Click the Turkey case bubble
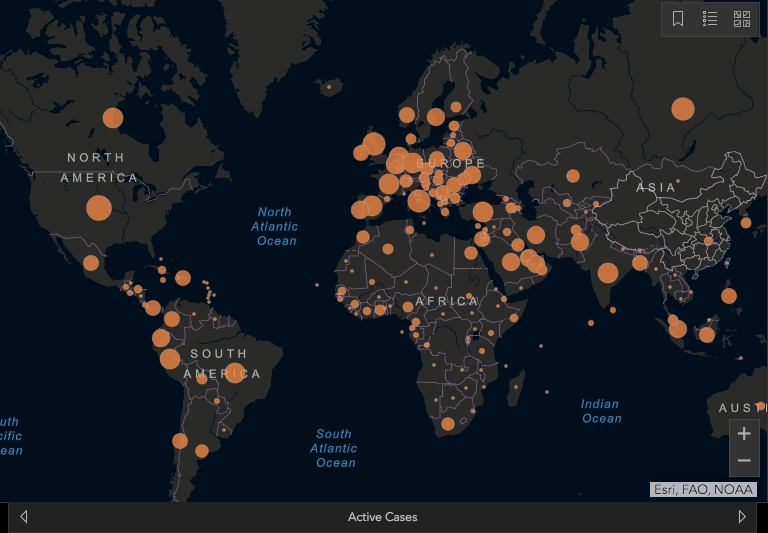The width and height of the screenshot is (768, 533). click(x=482, y=212)
